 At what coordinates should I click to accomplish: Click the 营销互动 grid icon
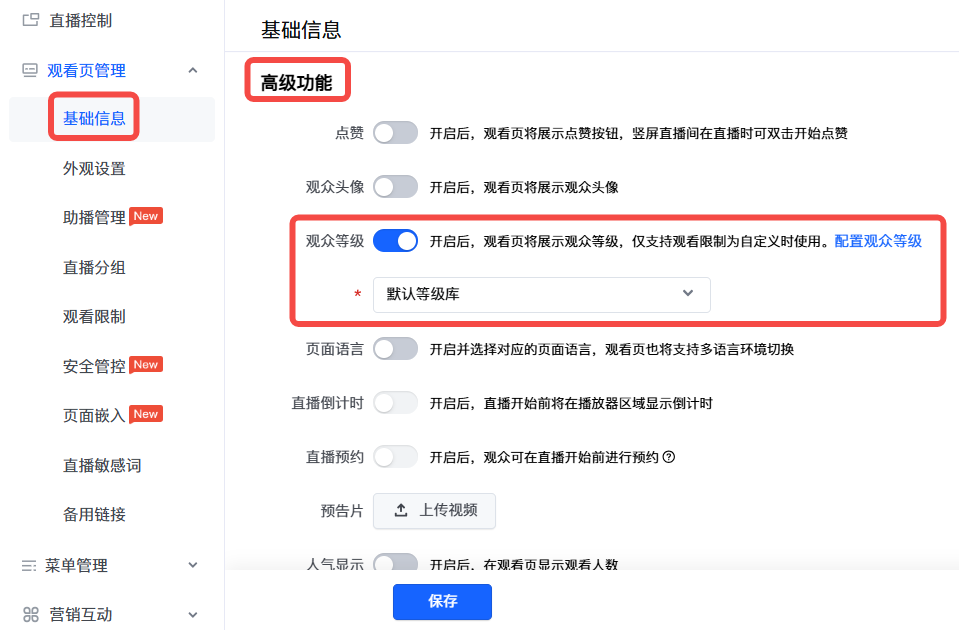coord(30,614)
